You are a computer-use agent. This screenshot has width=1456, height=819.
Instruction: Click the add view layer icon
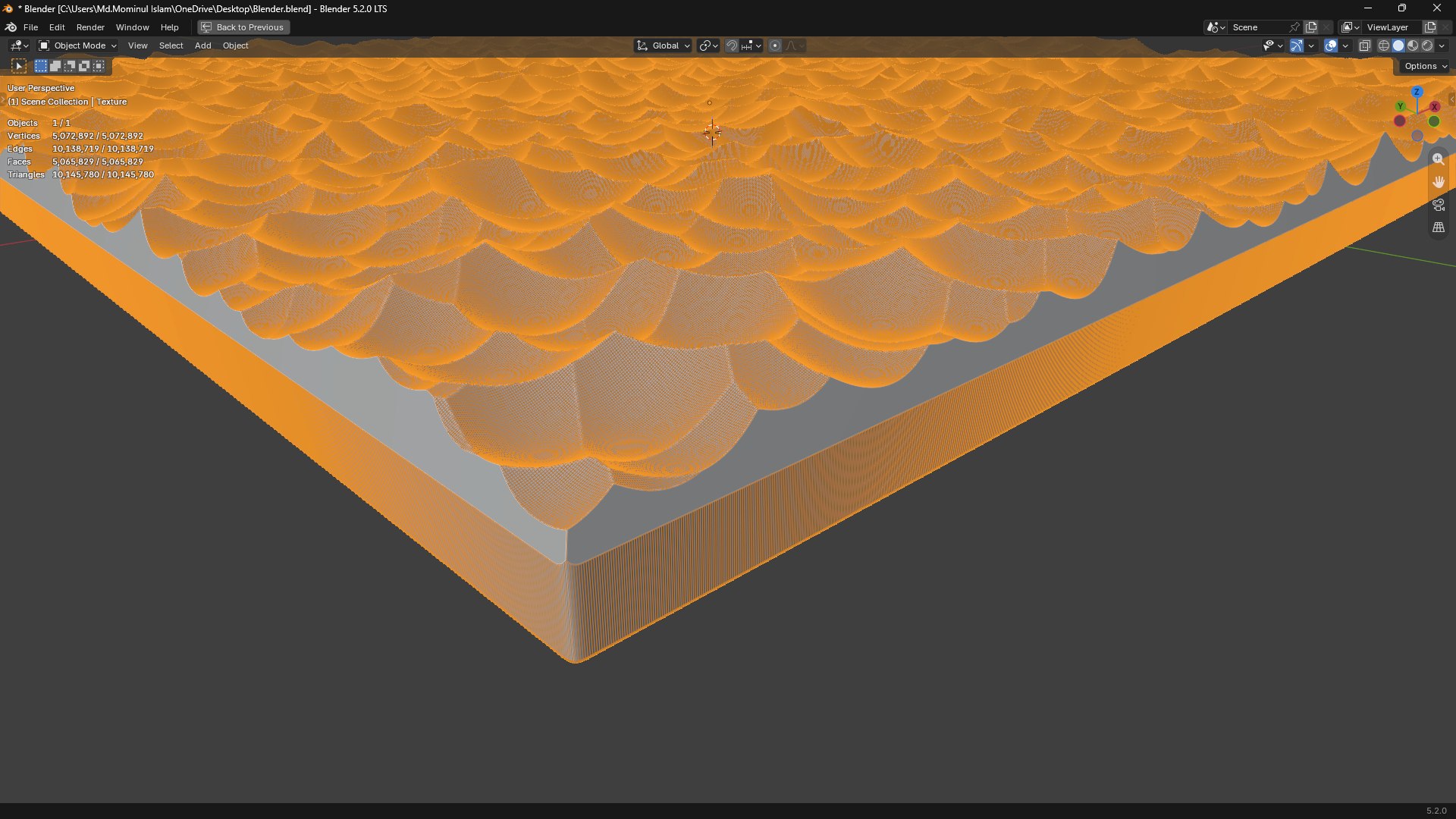tap(1430, 27)
